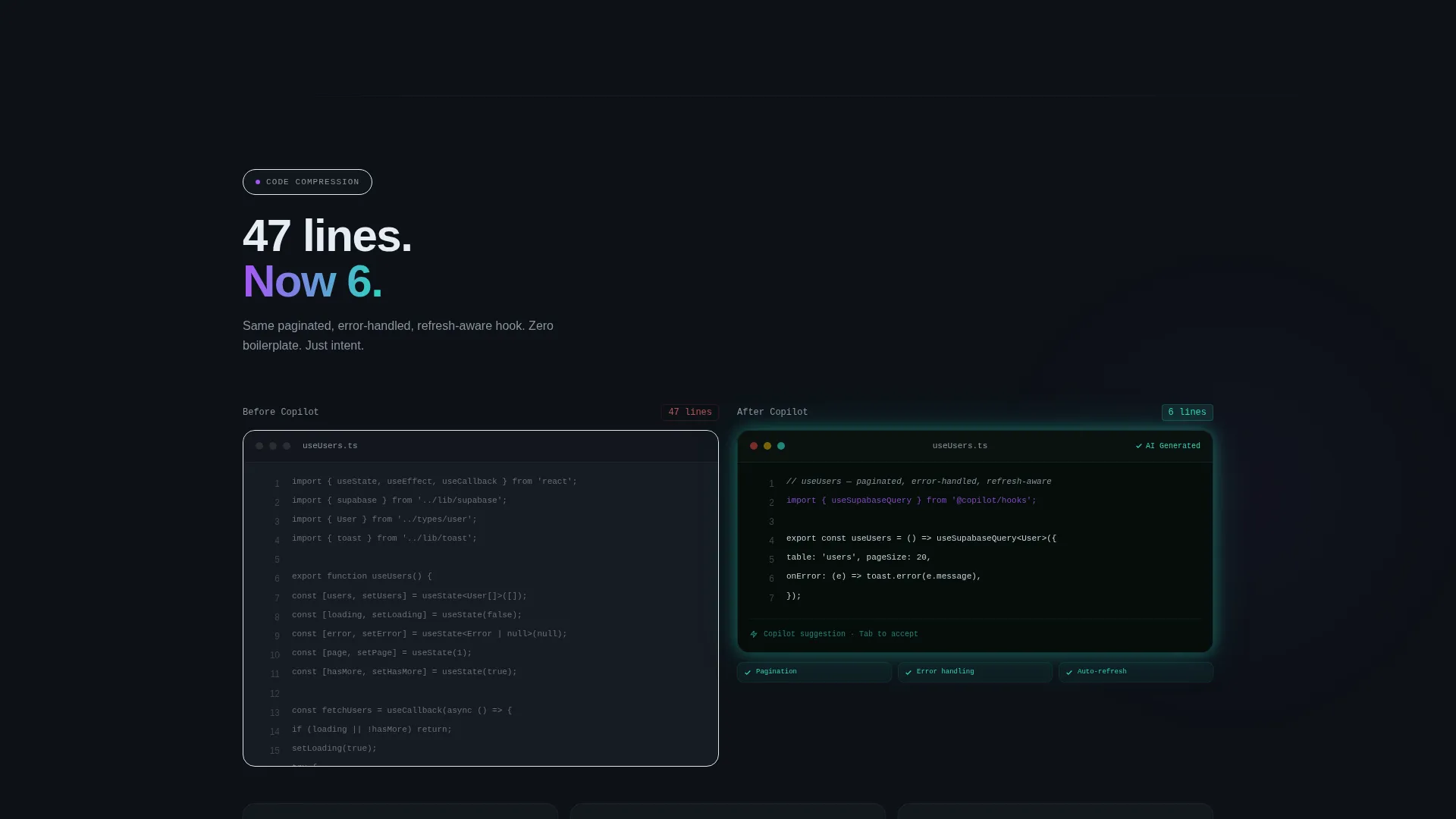Click the Copilot suggestion lightning bolt icon
The height and width of the screenshot is (819, 1456).
click(754, 634)
